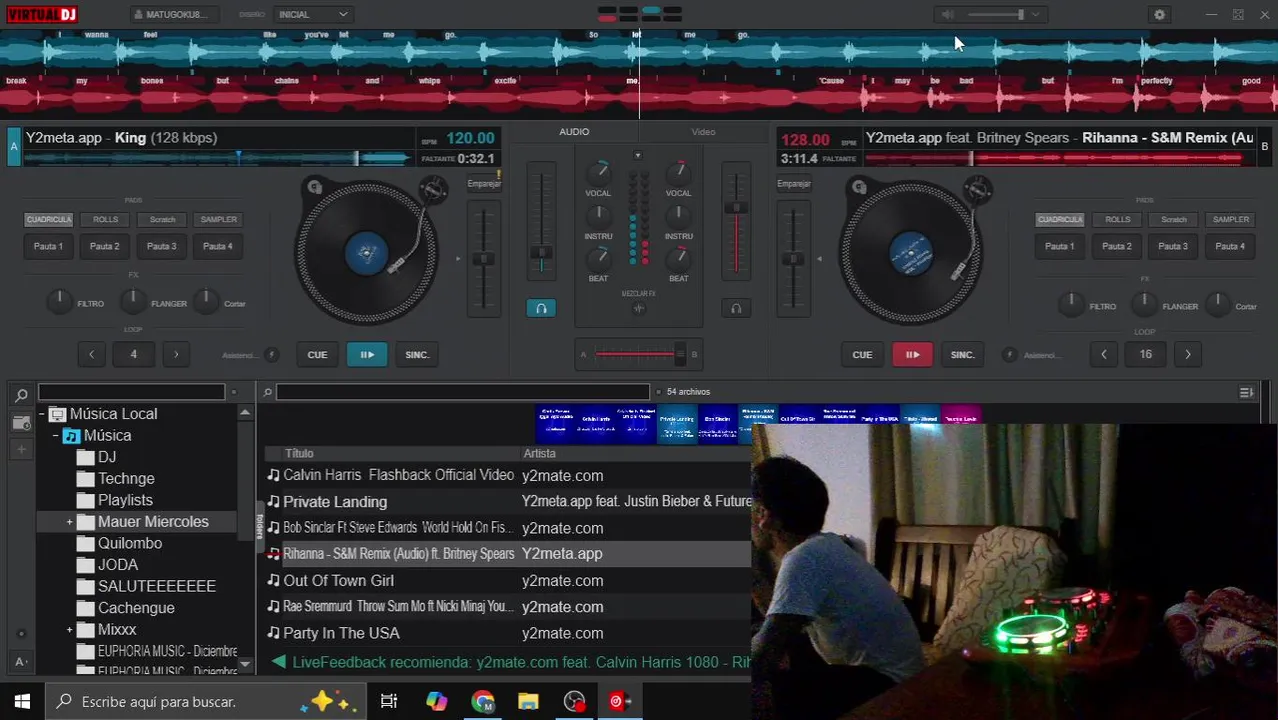Open the Playlists folder
1278x720 pixels.
pos(125,500)
